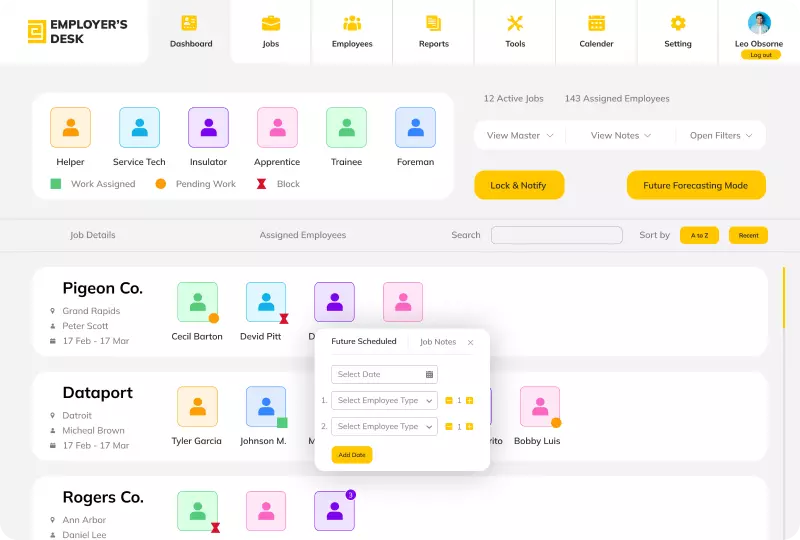Expand the View Master dropdown
Viewport: 800px width, 540px height.
click(x=519, y=136)
